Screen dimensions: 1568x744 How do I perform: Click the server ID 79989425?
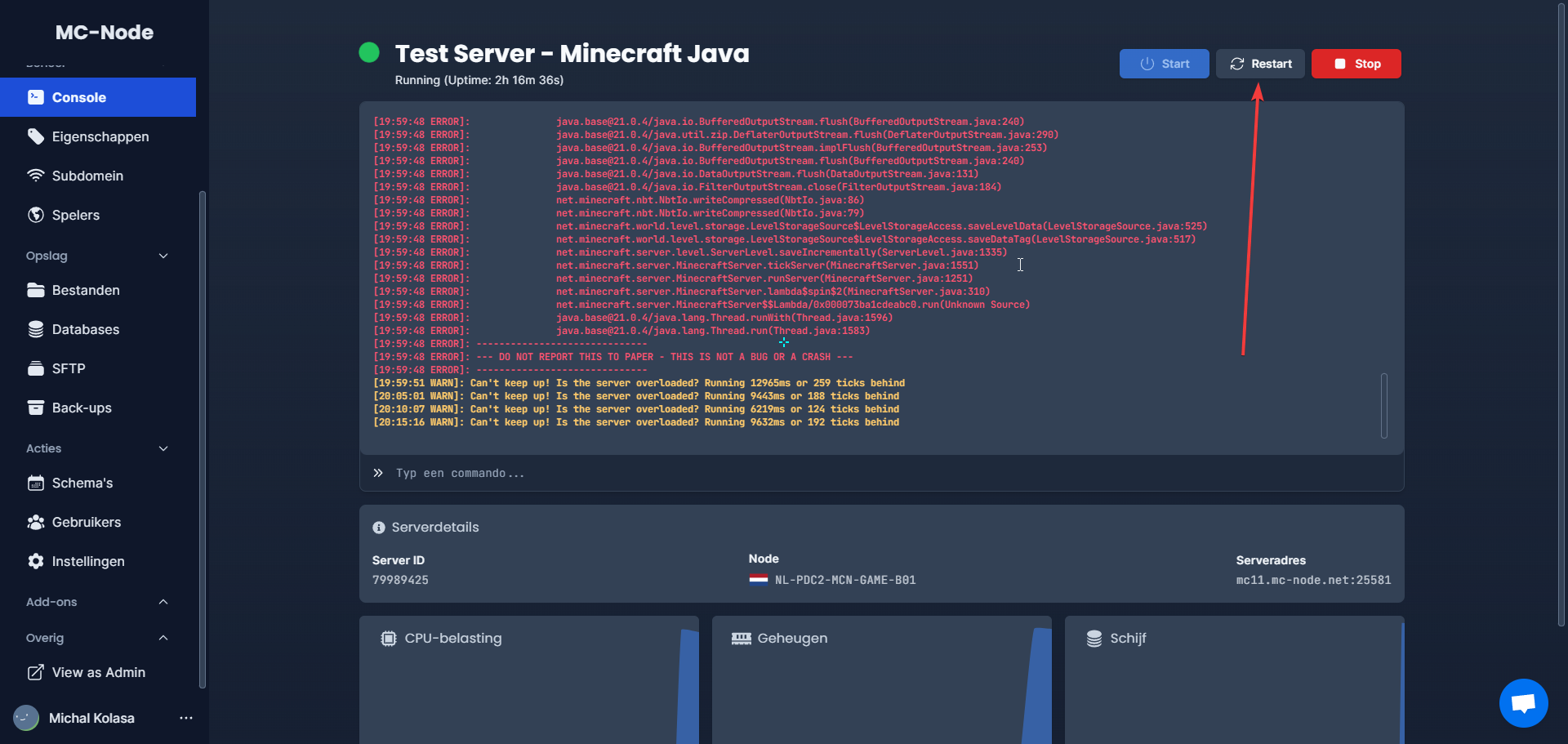pos(400,580)
